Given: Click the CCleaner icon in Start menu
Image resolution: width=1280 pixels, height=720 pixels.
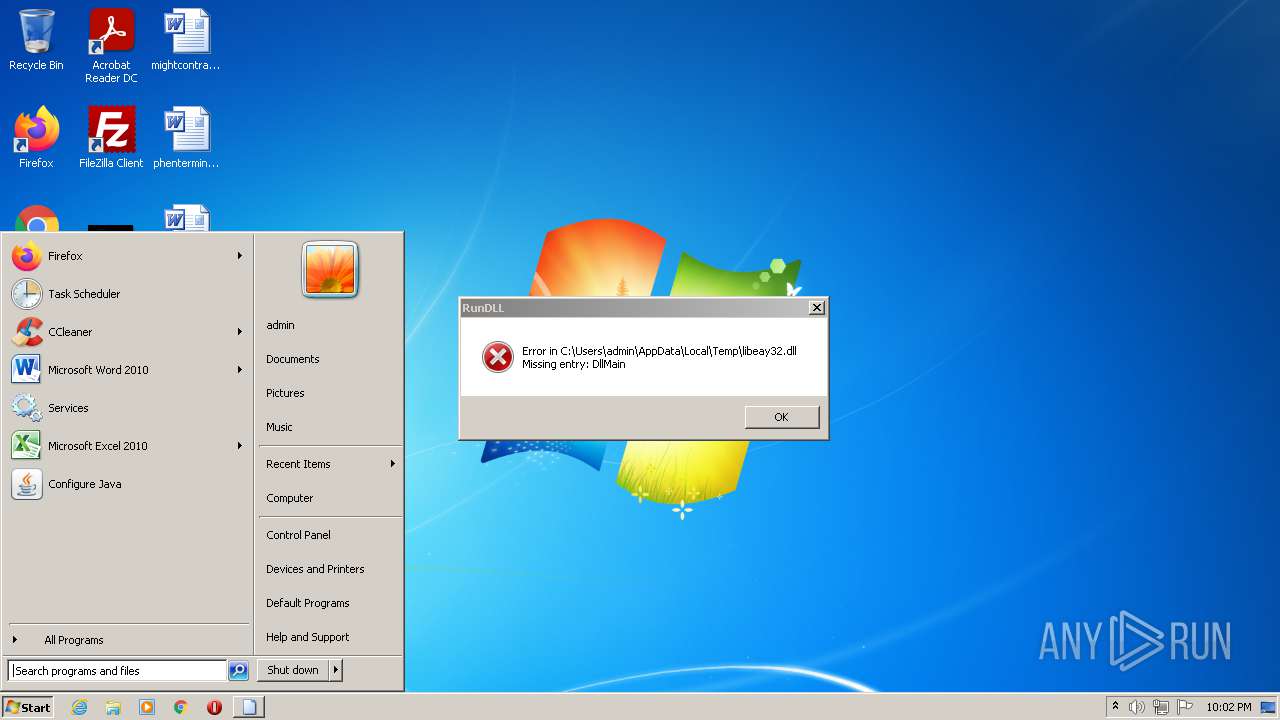Looking at the screenshot, I should 27,332.
